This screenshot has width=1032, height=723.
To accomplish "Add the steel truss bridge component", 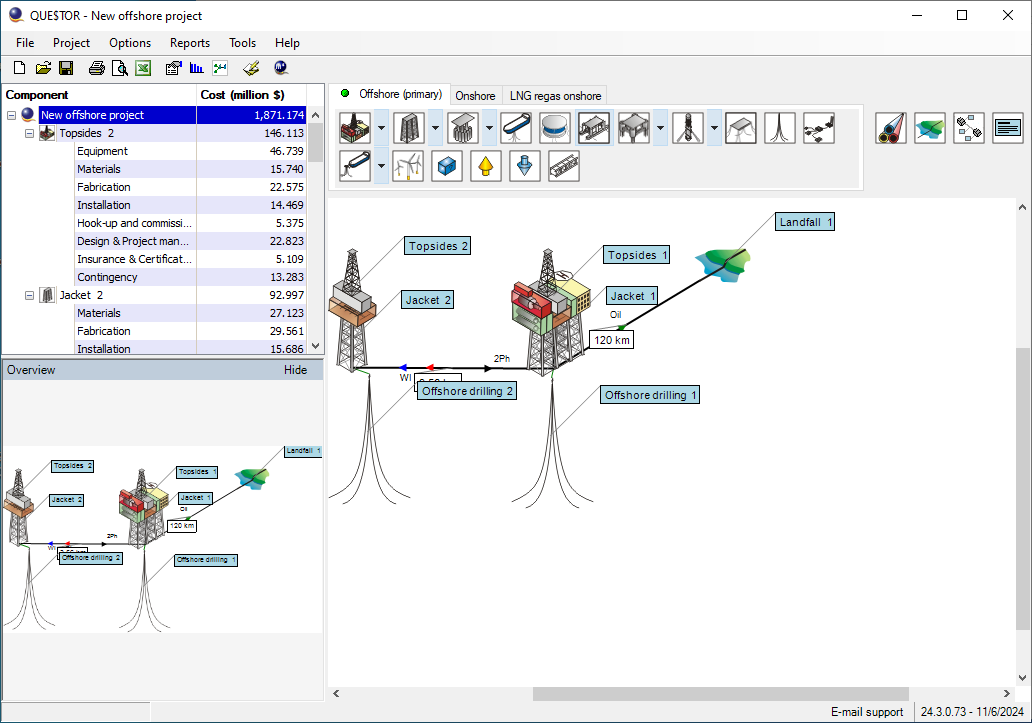I will tap(564, 166).
